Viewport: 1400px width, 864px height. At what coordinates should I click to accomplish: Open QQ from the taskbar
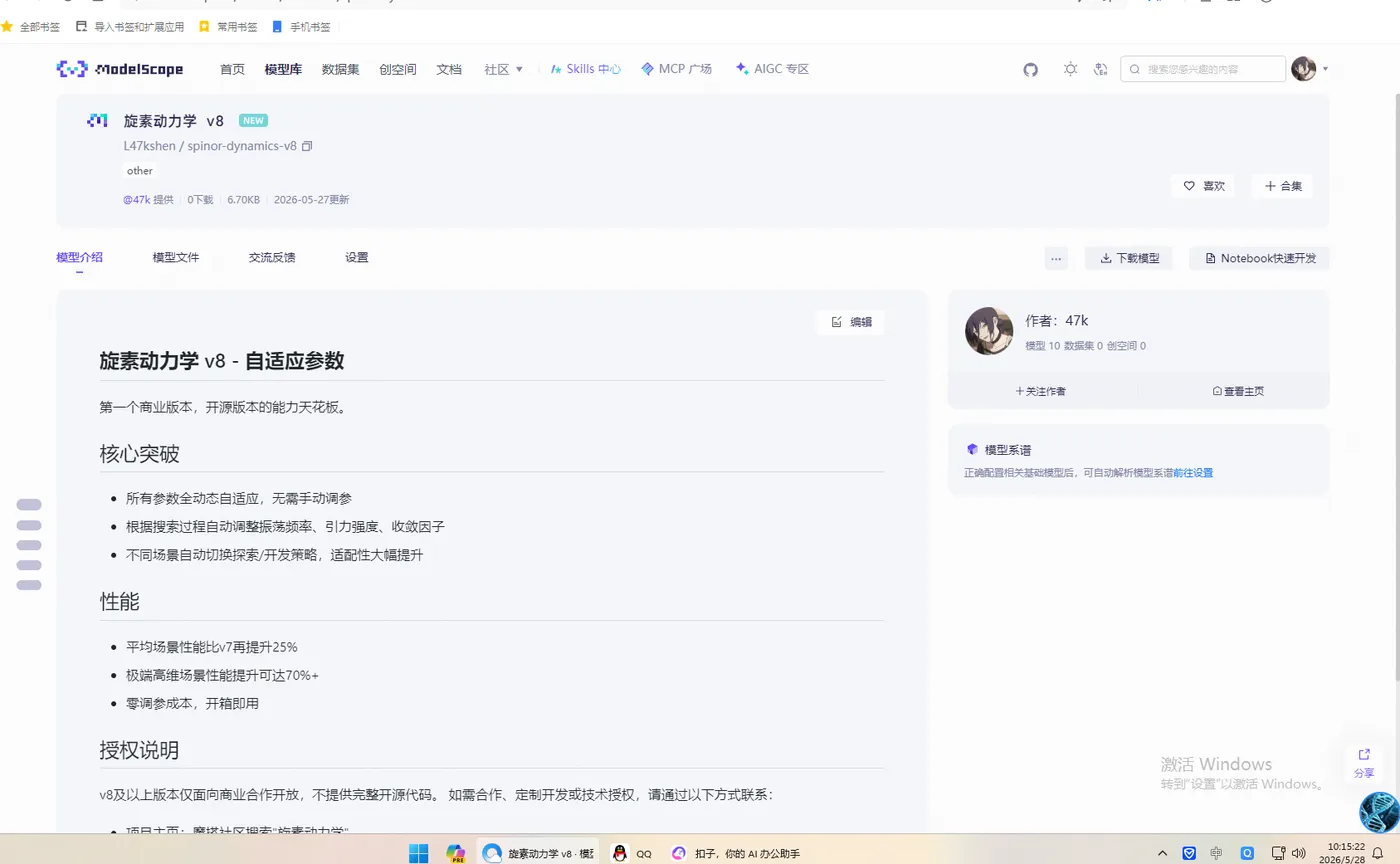click(632, 853)
